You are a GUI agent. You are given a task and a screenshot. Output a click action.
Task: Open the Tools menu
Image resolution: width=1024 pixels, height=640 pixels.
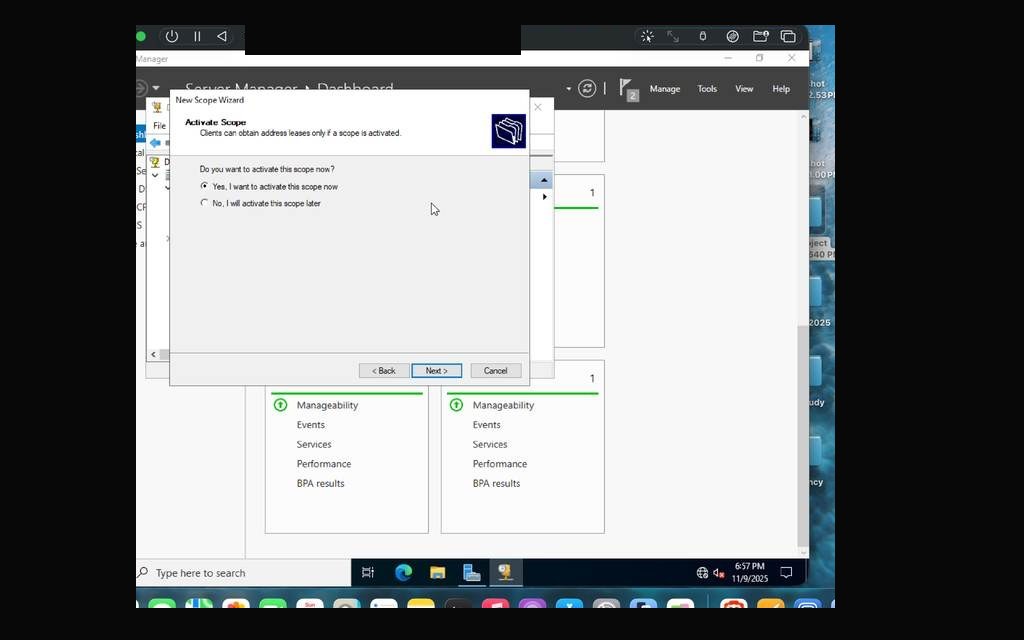(707, 89)
